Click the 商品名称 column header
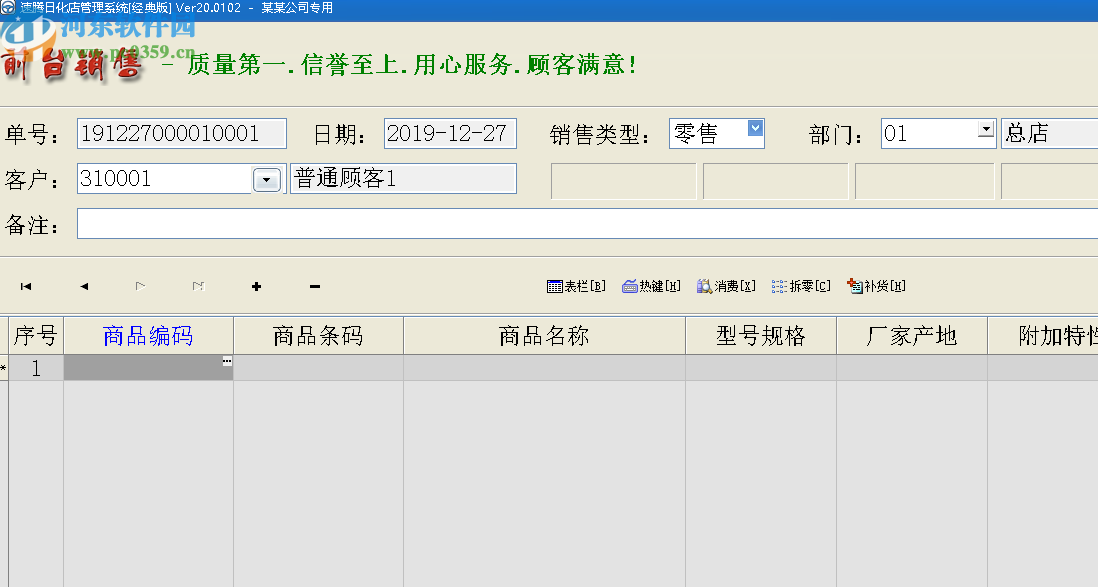Viewport: 1098px width, 587px height. (544, 335)
